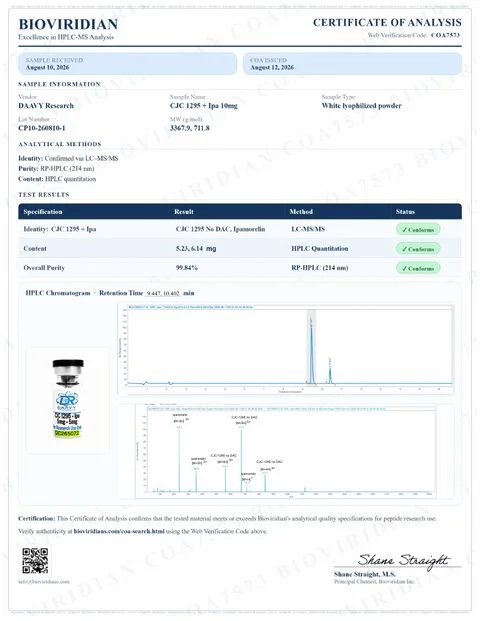This screenshot has height=621, width=480.
Task: Click sample type White lyophilized powder
Action: [x=361, y=106]
